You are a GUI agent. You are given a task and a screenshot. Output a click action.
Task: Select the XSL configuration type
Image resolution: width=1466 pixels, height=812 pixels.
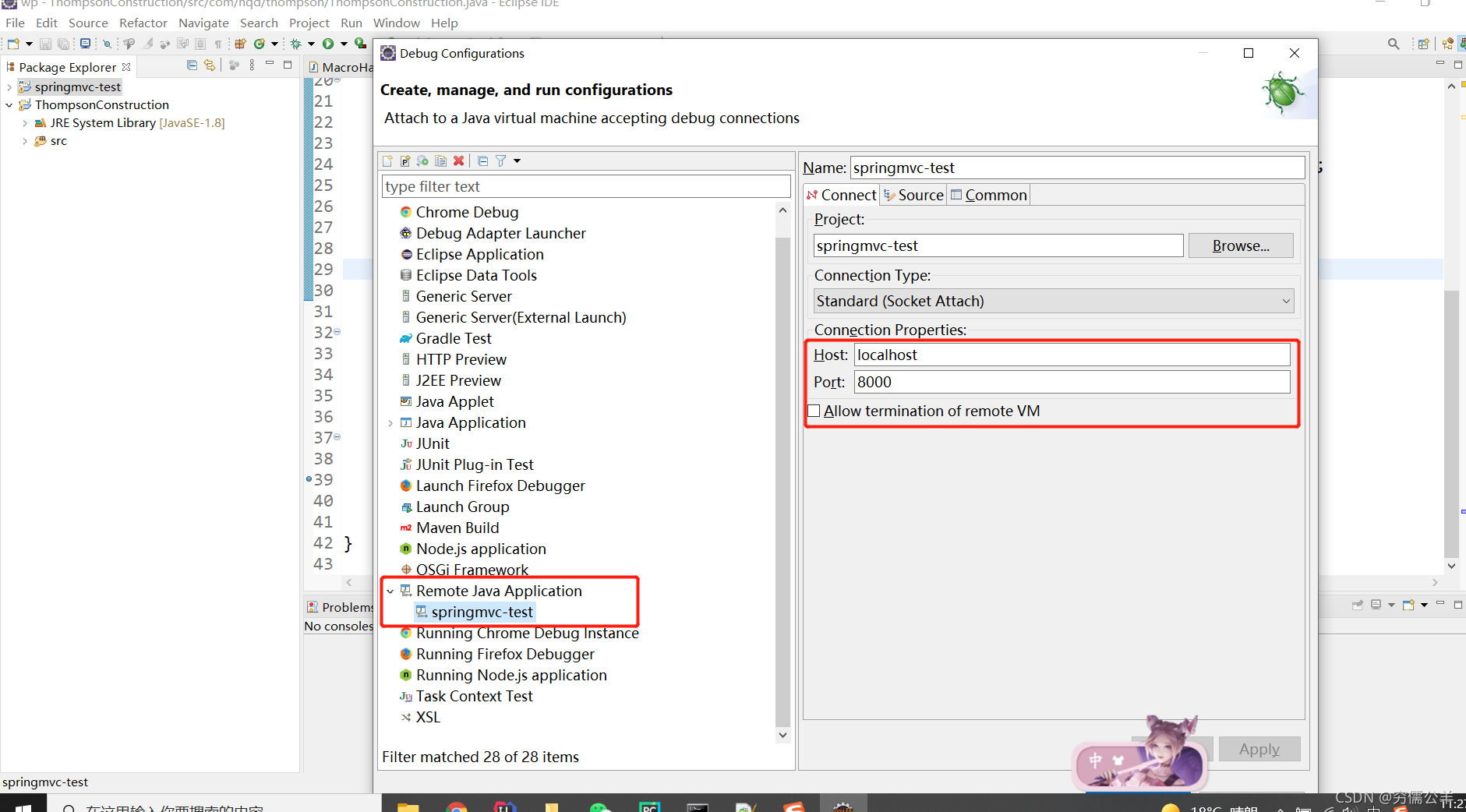coord(428,717)
